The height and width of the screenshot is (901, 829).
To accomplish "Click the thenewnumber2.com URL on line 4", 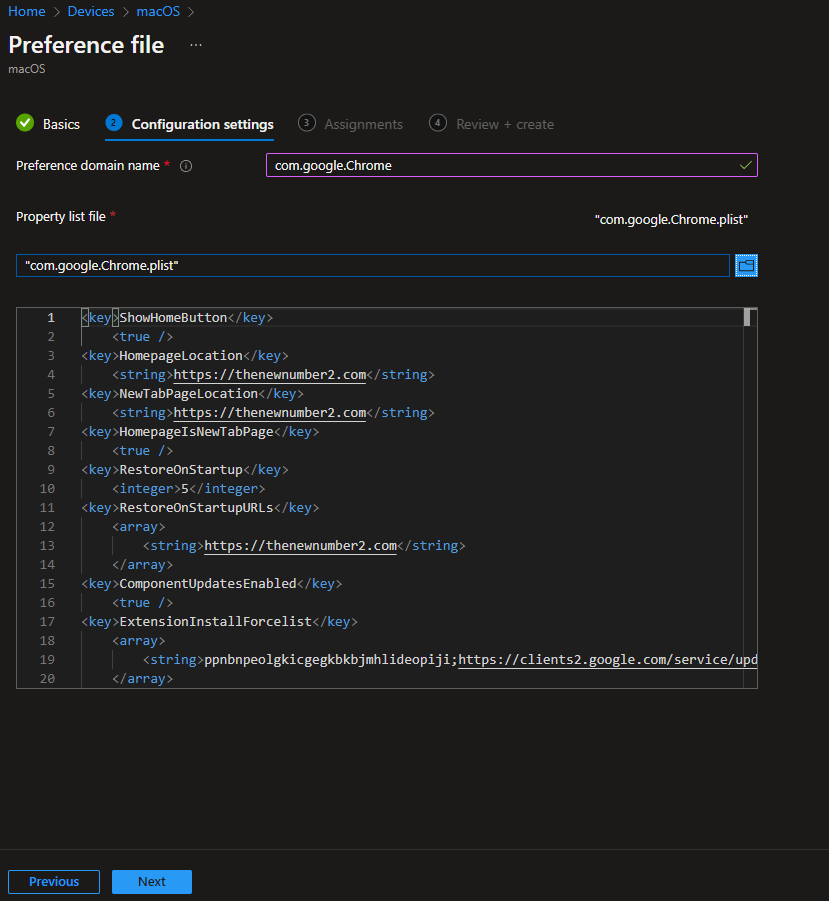I will point(269,375).
